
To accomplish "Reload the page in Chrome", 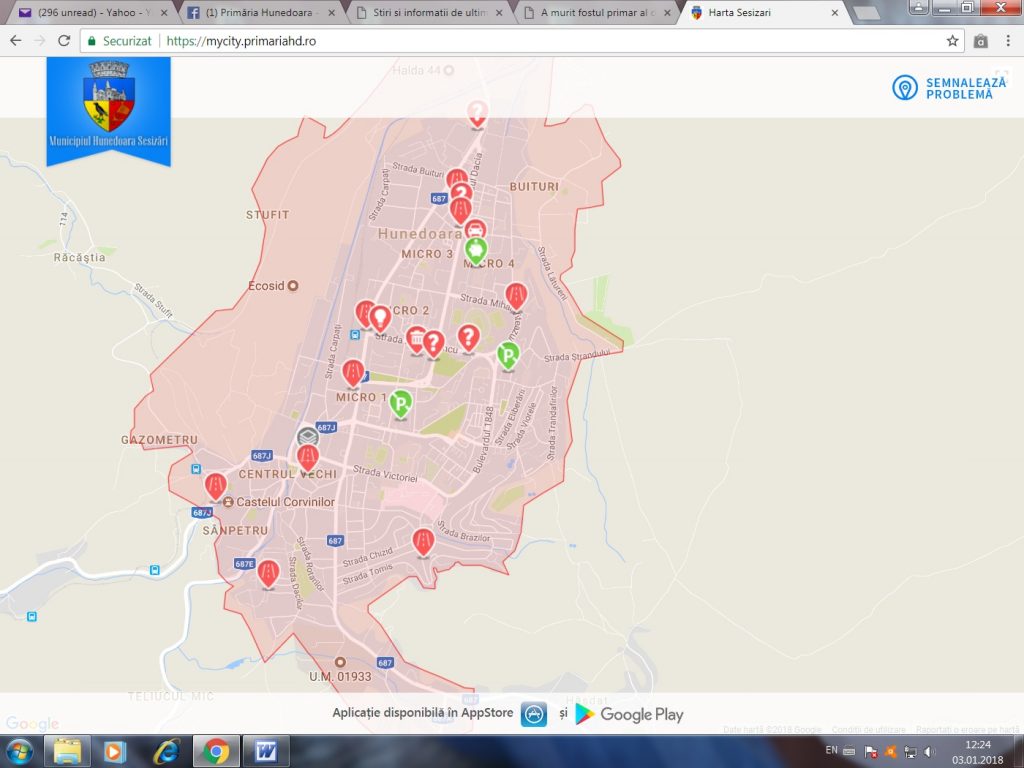I will click(64, 41).
